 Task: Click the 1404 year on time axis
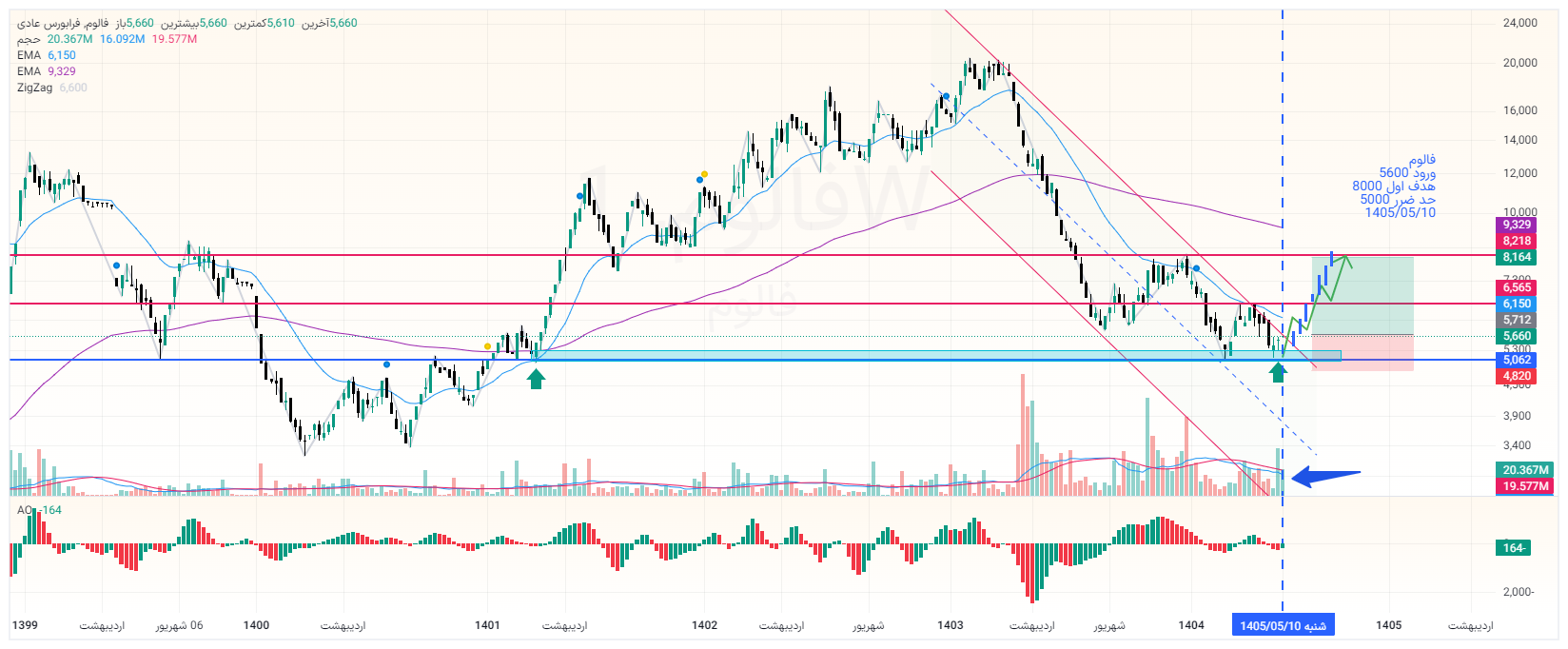1191,625
